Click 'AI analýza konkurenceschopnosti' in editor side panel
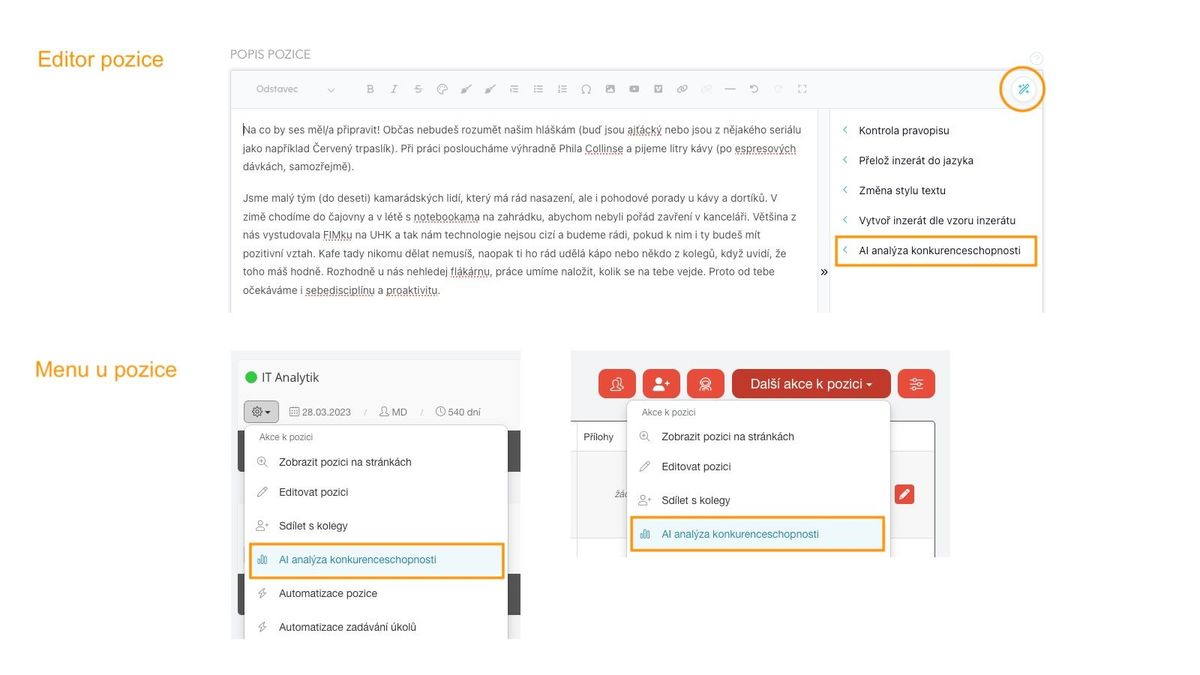Screen dimensions: 1200x675 (x=939, y=250)
